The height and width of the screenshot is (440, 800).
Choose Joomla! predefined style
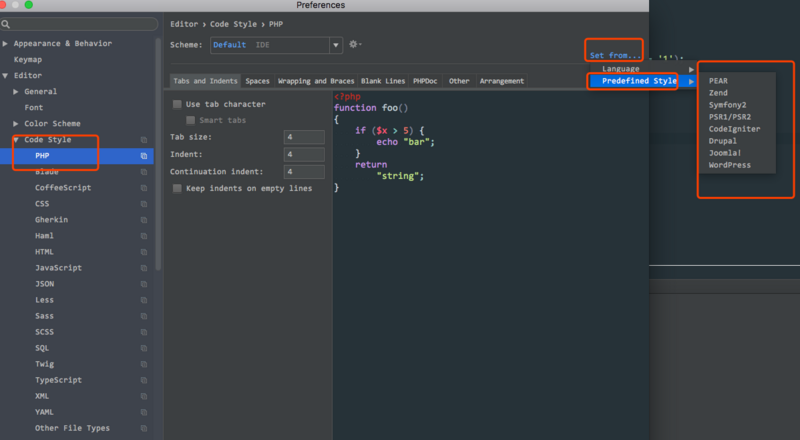[x=725, y=153]
